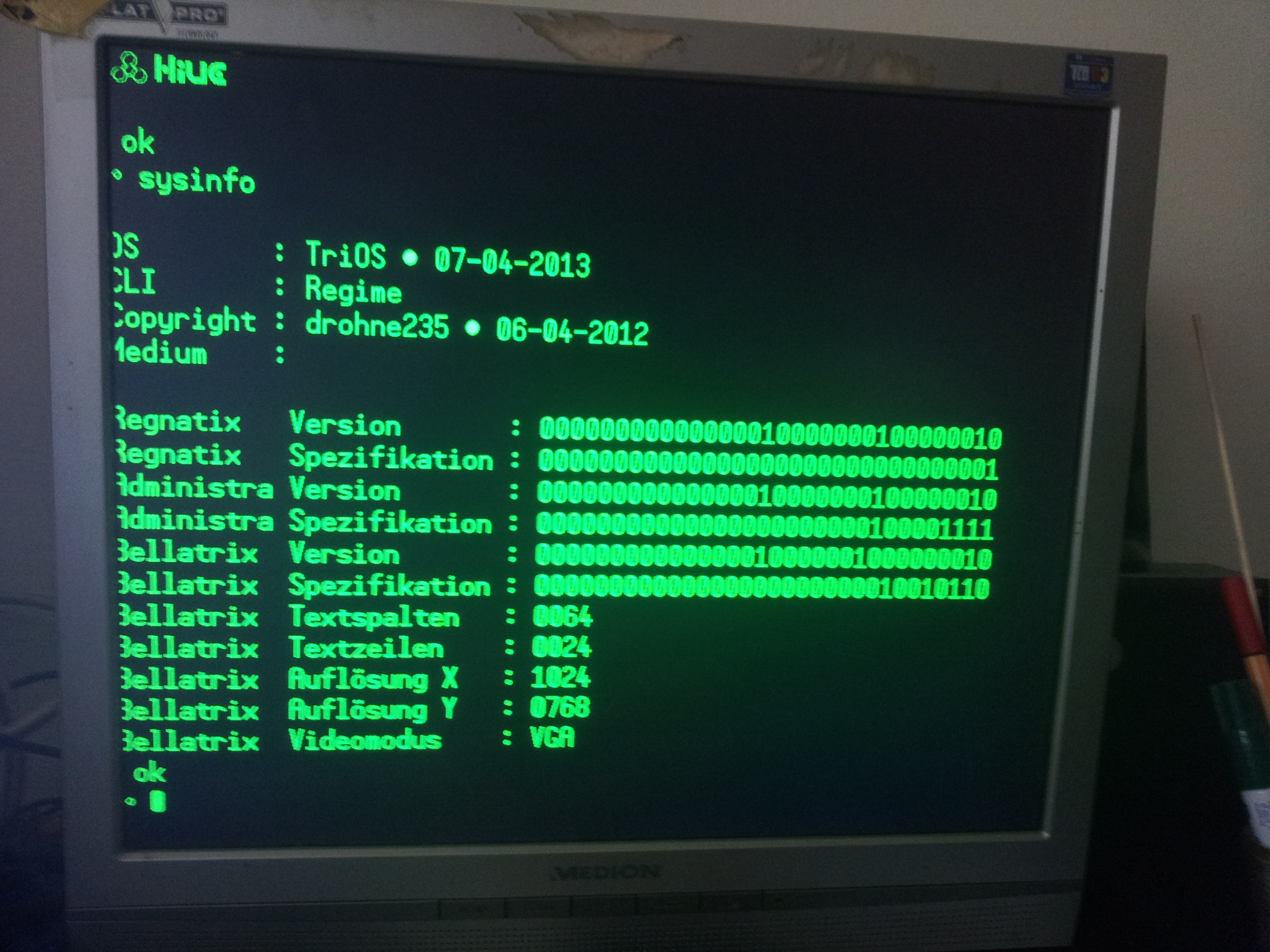
Task: Click the HIVE logo icon
Action: point(129,69)
